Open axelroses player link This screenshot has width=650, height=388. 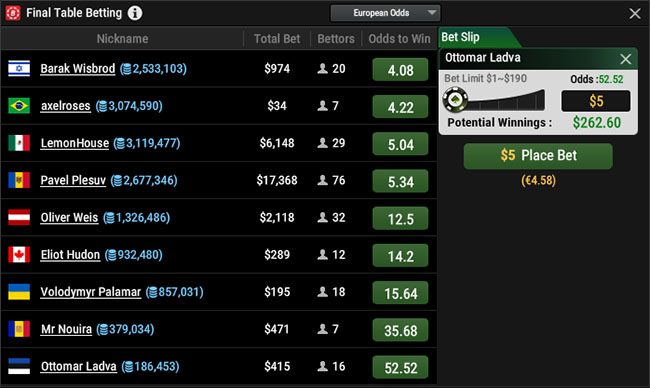[65, 106]
